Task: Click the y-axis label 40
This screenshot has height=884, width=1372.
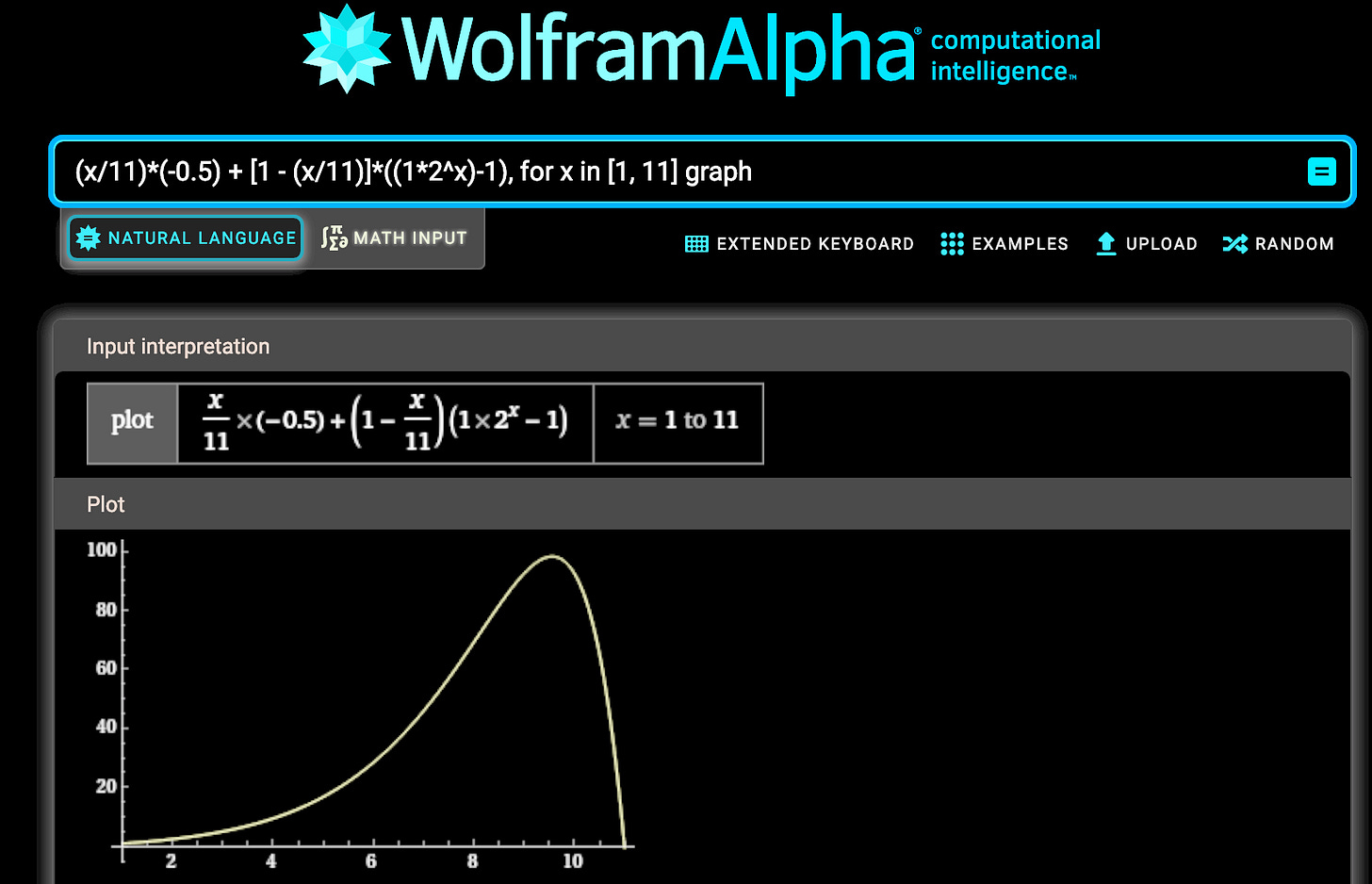Action: (x=106, y=727)
